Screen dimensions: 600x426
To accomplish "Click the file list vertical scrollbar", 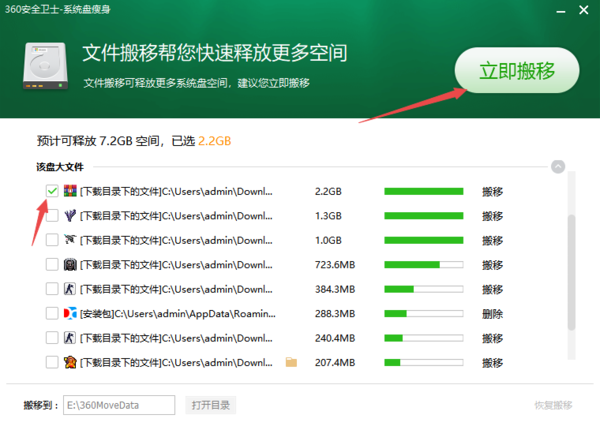I will tap(571, 270).
